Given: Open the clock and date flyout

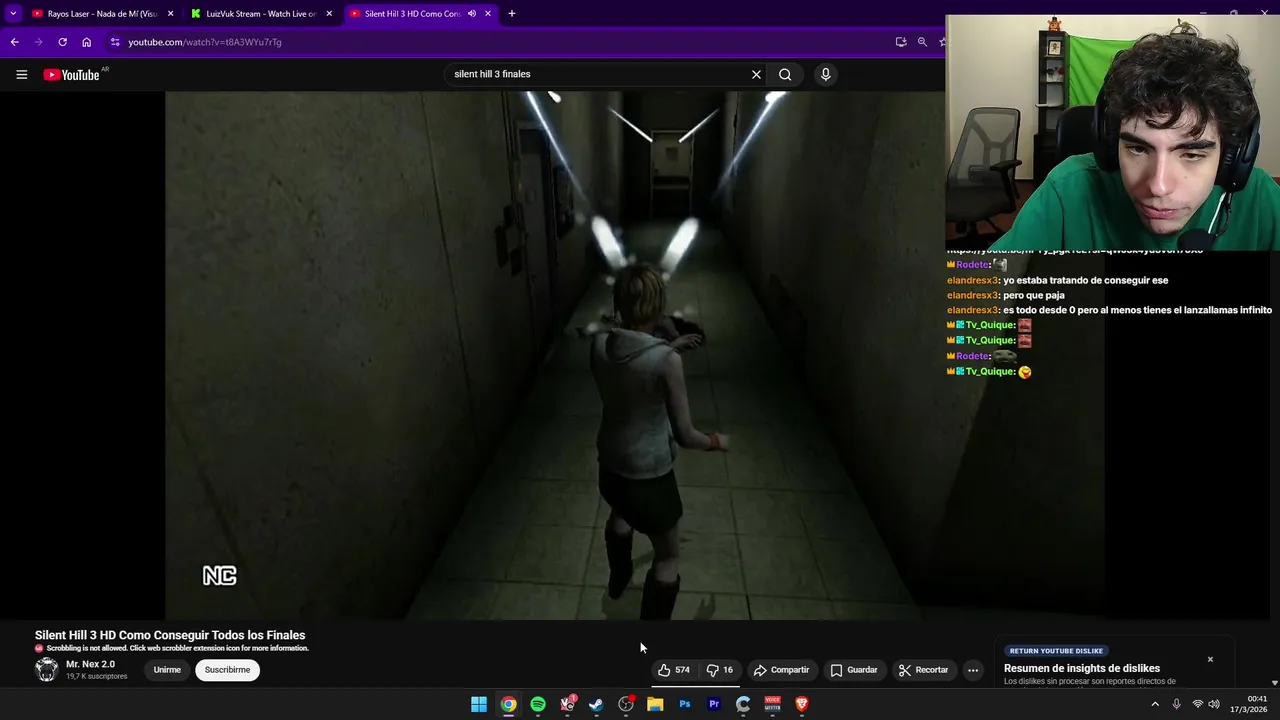Looking at the screenshot, I should point(1249,704).
